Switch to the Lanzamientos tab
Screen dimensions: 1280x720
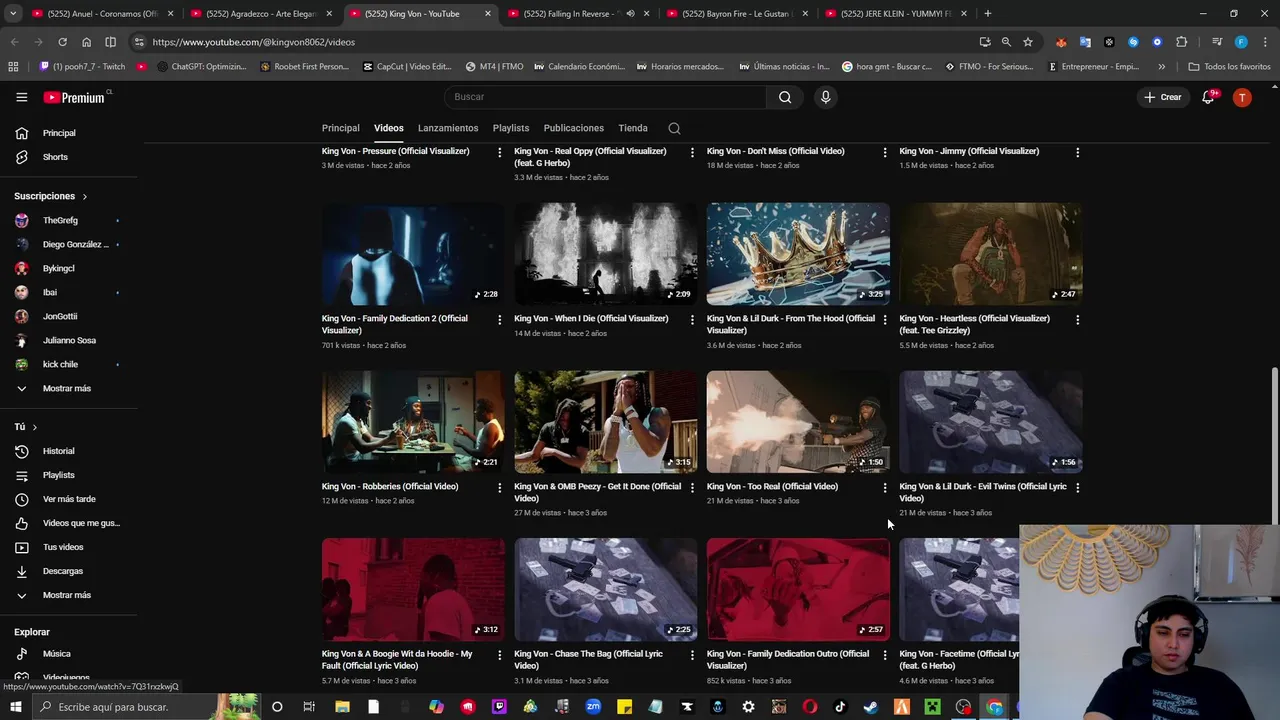point(448,128)
